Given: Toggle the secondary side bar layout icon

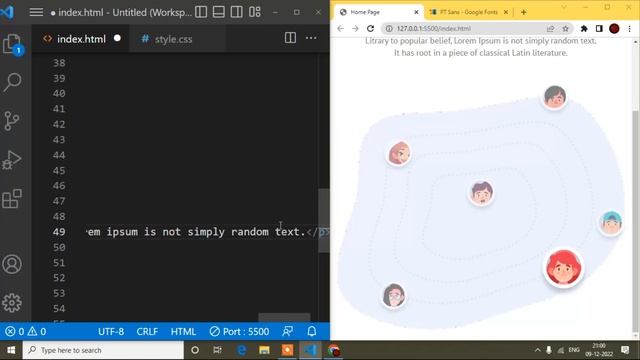Looking at the screenshot, I should (236, 12).
